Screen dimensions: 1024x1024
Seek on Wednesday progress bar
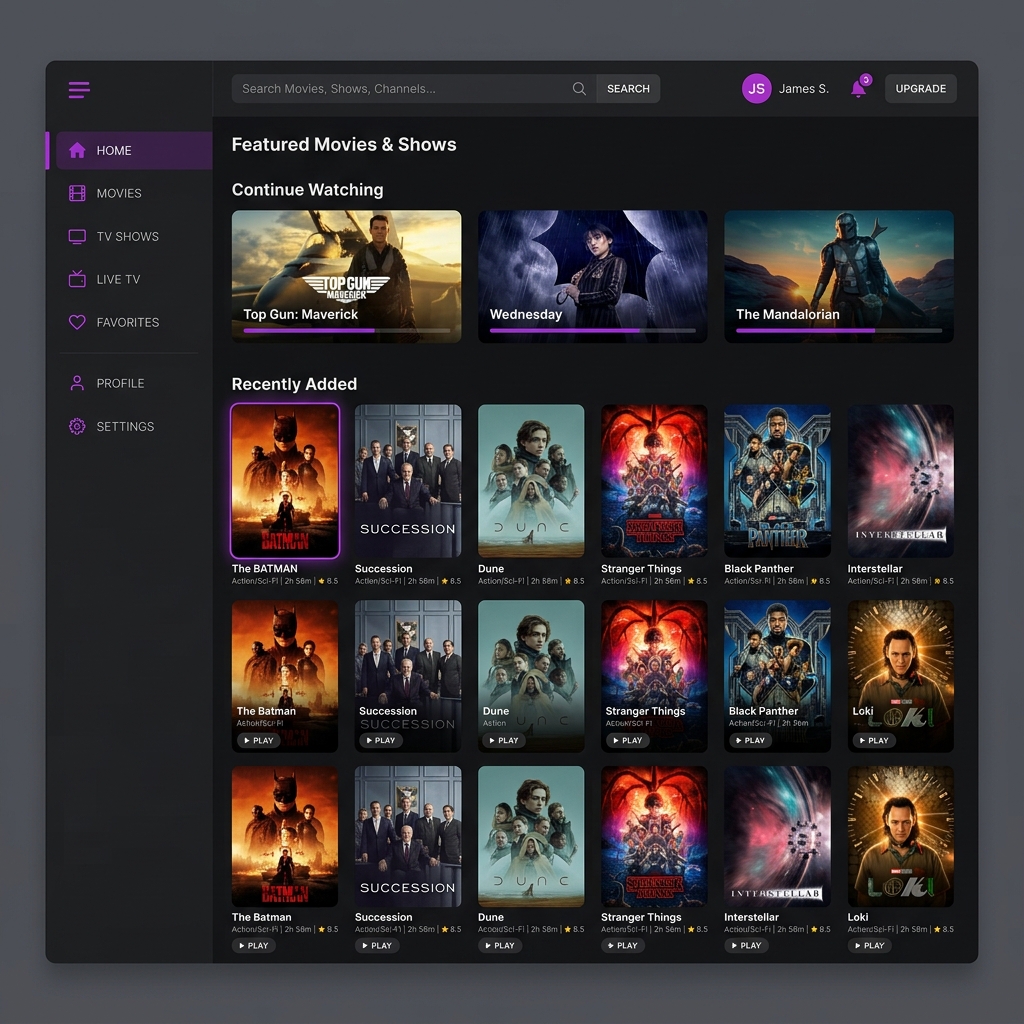click(x=593, y=330)
